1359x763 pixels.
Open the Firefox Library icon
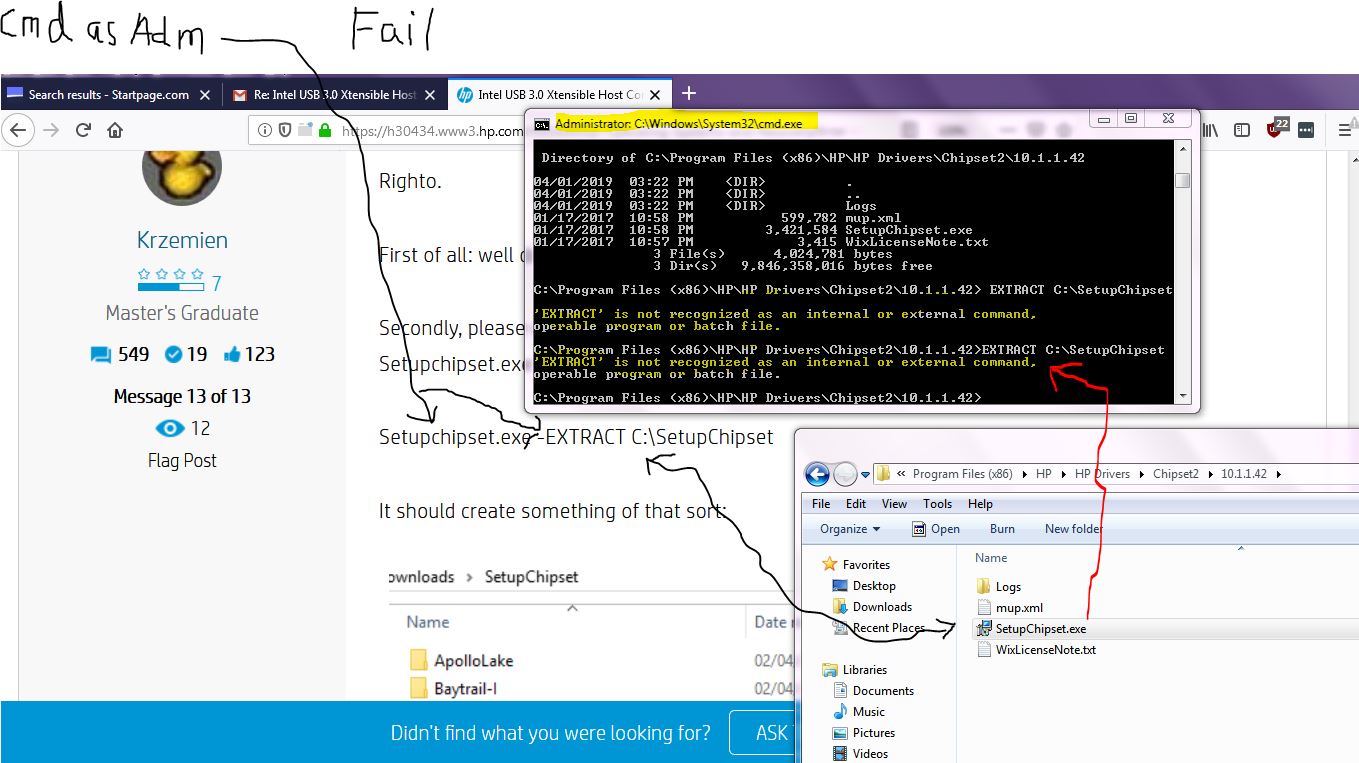point(1211,130)
